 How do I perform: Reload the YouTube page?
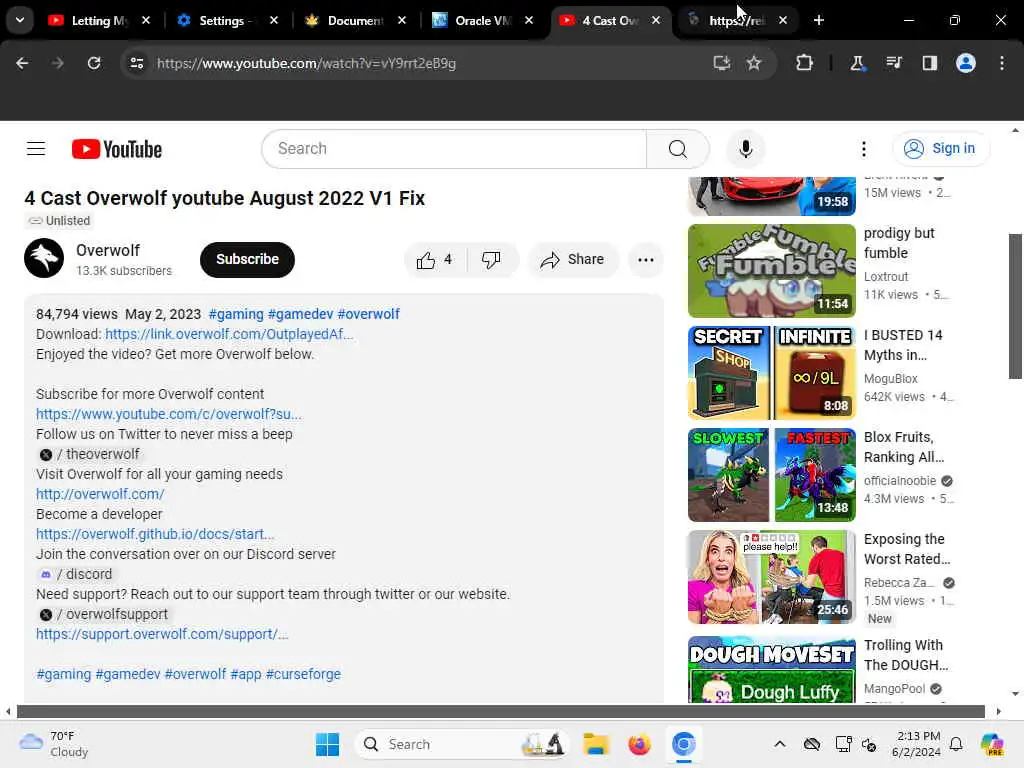pos(94,63)
